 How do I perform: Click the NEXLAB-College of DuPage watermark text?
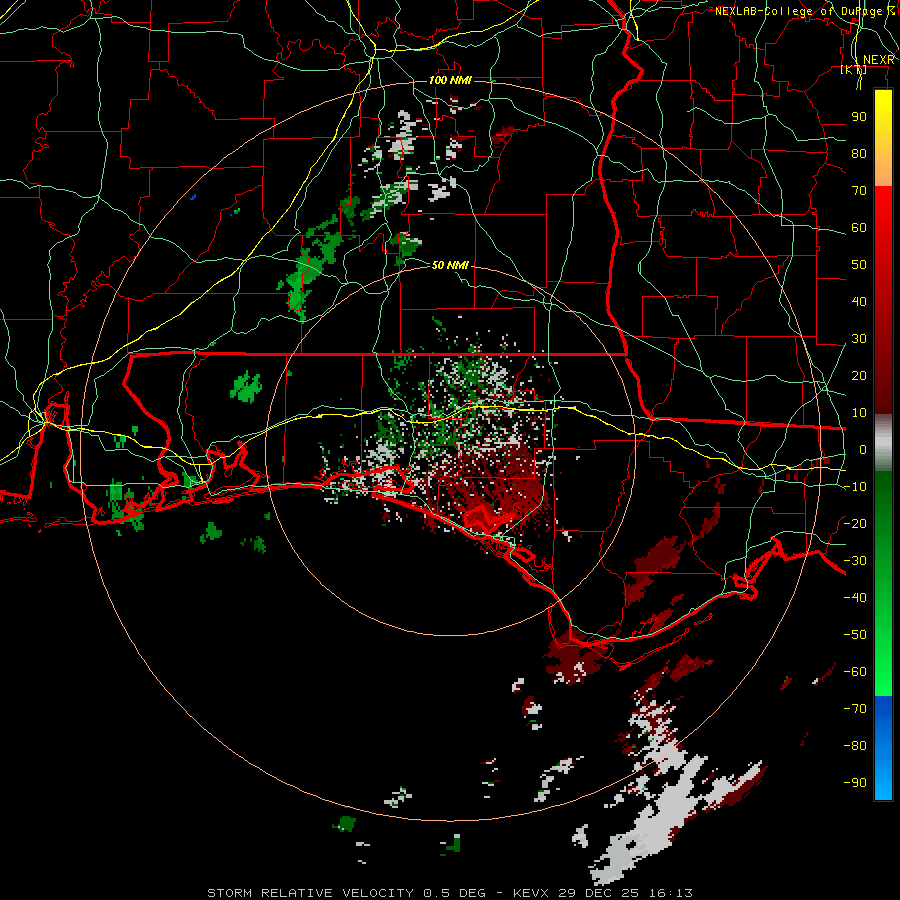point(805,11)
